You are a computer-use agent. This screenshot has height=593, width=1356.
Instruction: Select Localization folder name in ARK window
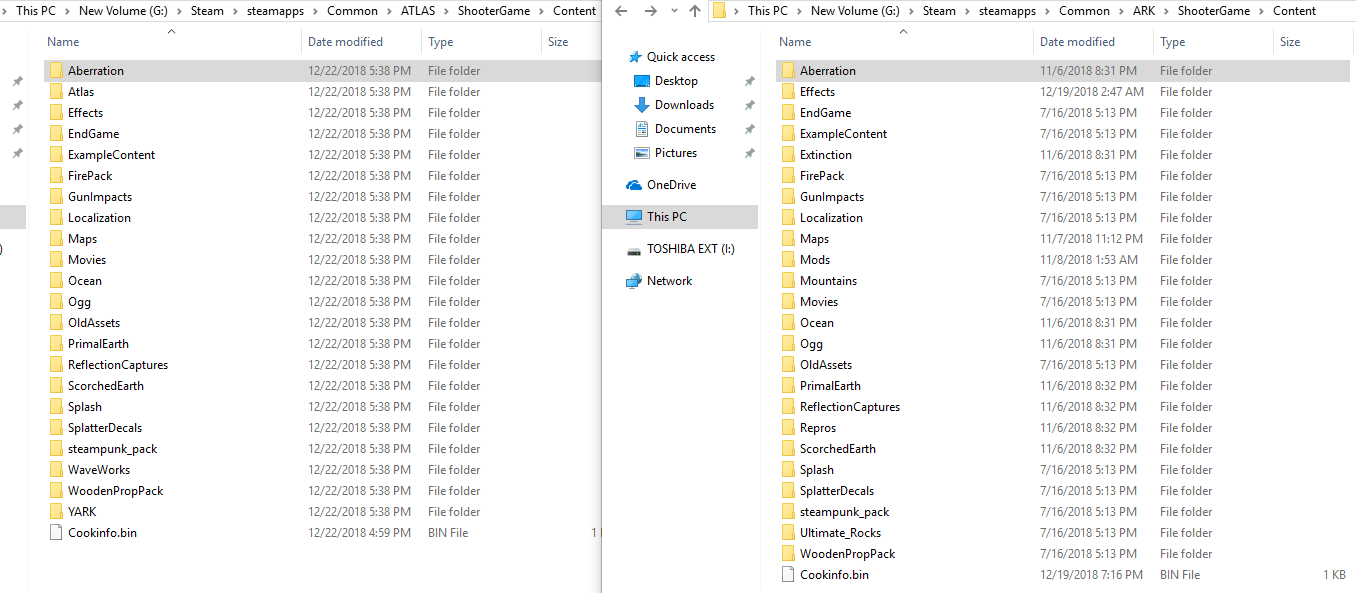tap(831, 218)
